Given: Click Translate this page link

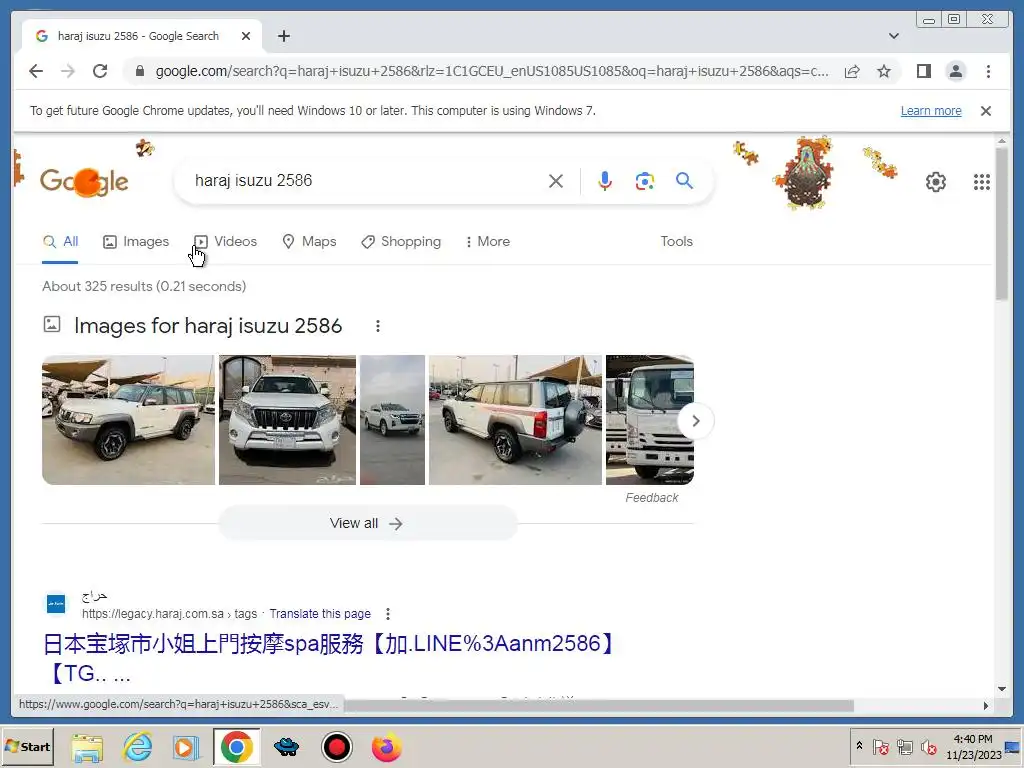Looking at the screenshot, I should tap(320, 614).
